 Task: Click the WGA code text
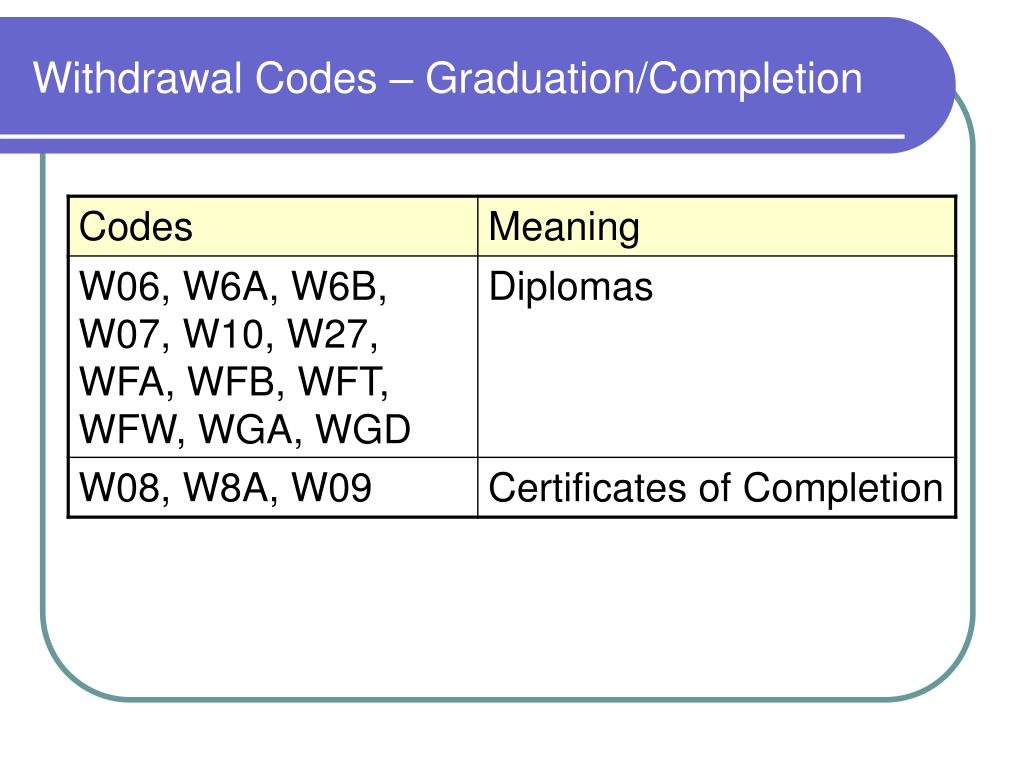[245, 429]
